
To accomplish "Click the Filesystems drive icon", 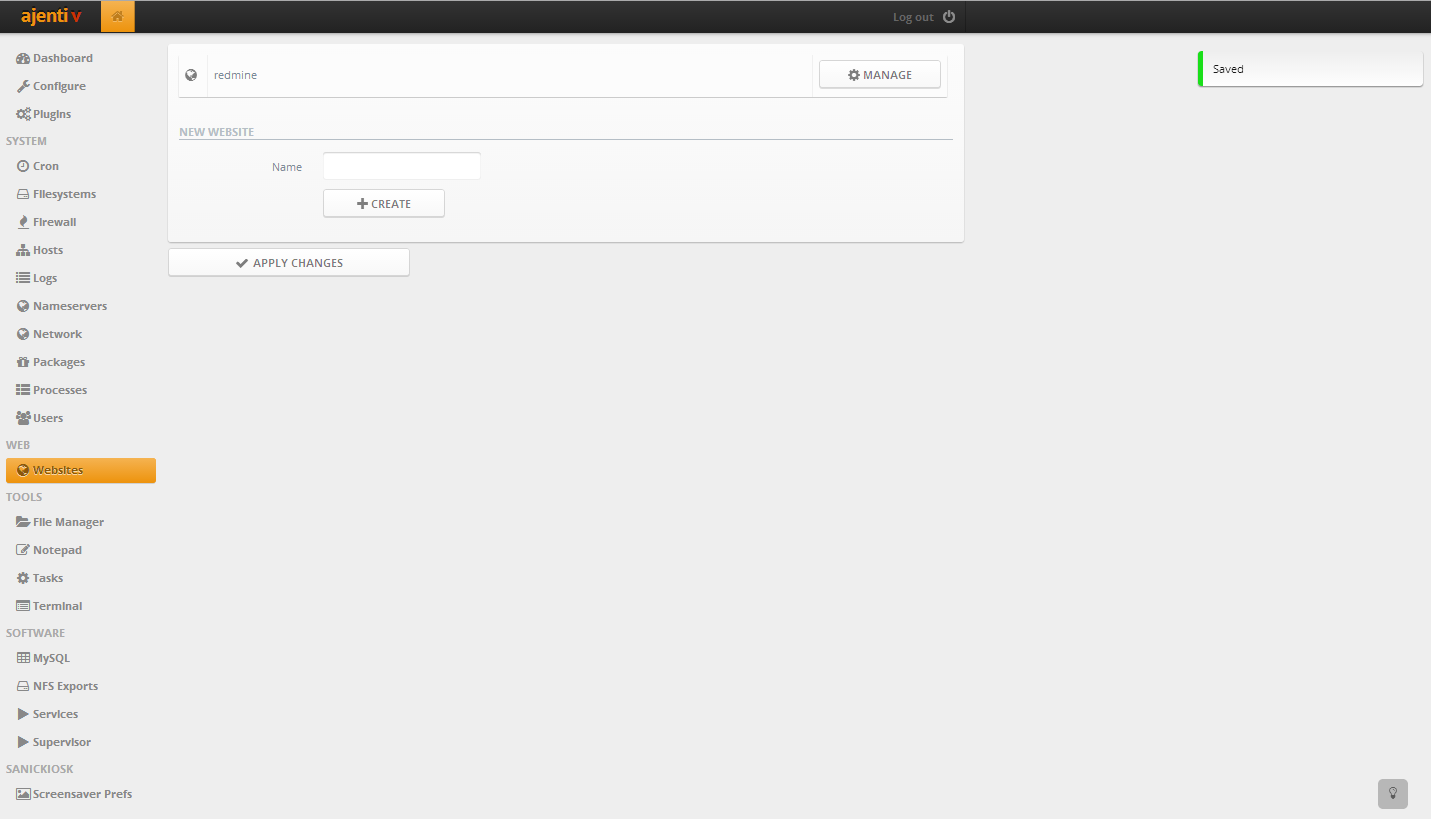I will [x=23, y=194].
